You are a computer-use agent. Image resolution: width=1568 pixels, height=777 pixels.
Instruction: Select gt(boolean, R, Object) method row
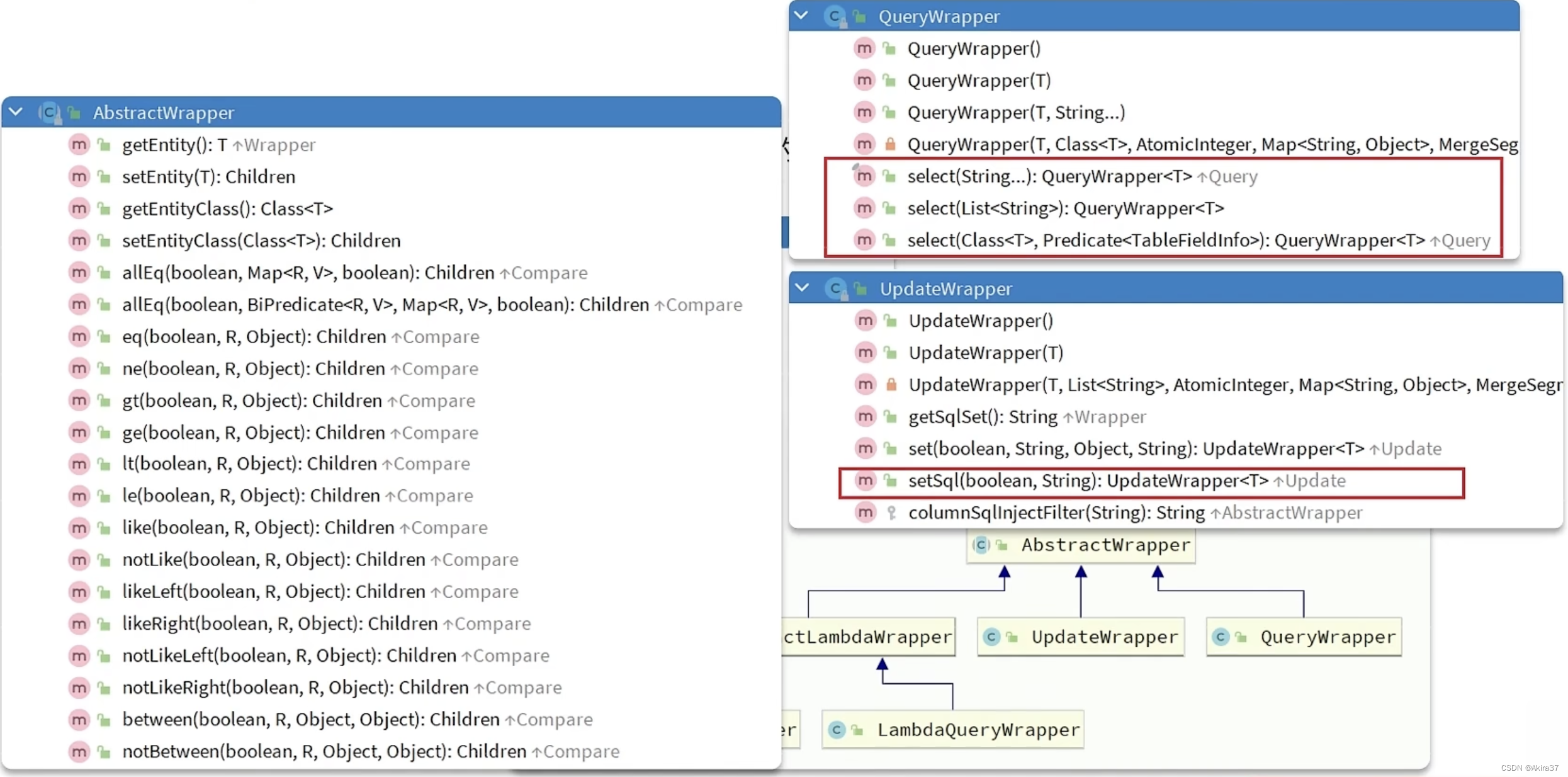pos(392,400)
